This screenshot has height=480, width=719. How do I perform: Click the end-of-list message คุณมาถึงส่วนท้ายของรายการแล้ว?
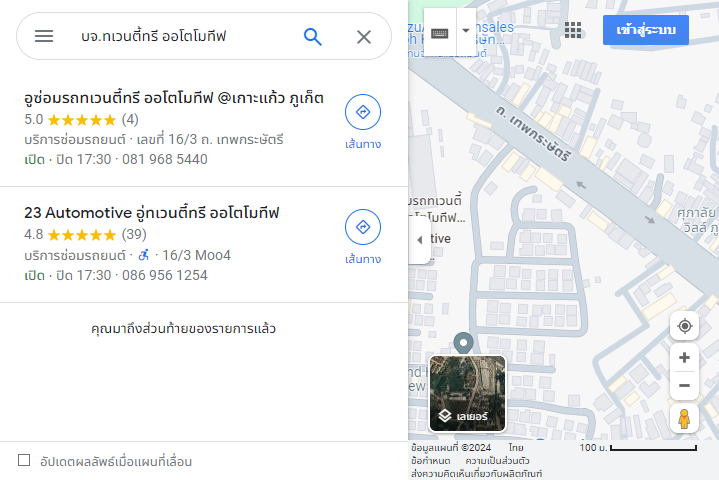(183, 329)
